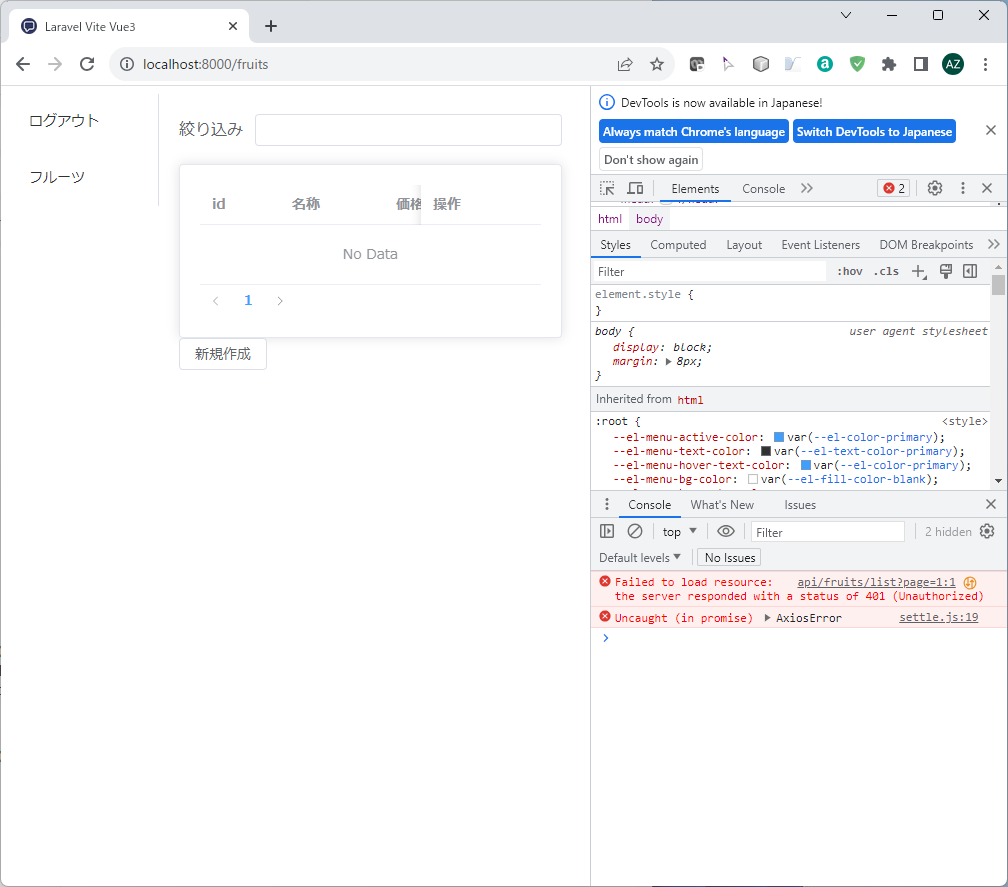Open console settings gear
Viewport: 1008px width, 887px height.
point(987,531)
